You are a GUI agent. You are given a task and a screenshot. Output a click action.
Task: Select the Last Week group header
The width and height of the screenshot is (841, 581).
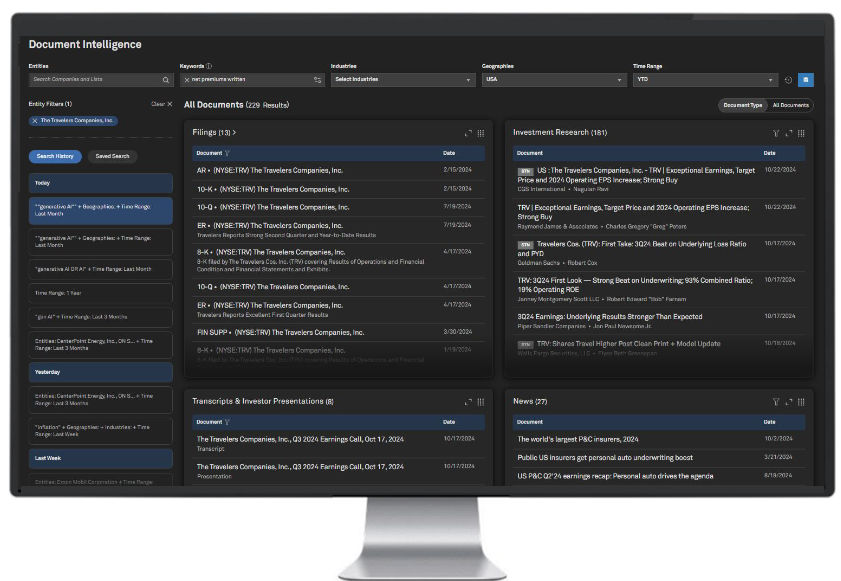pyautogui.click(x=100, y=459)
